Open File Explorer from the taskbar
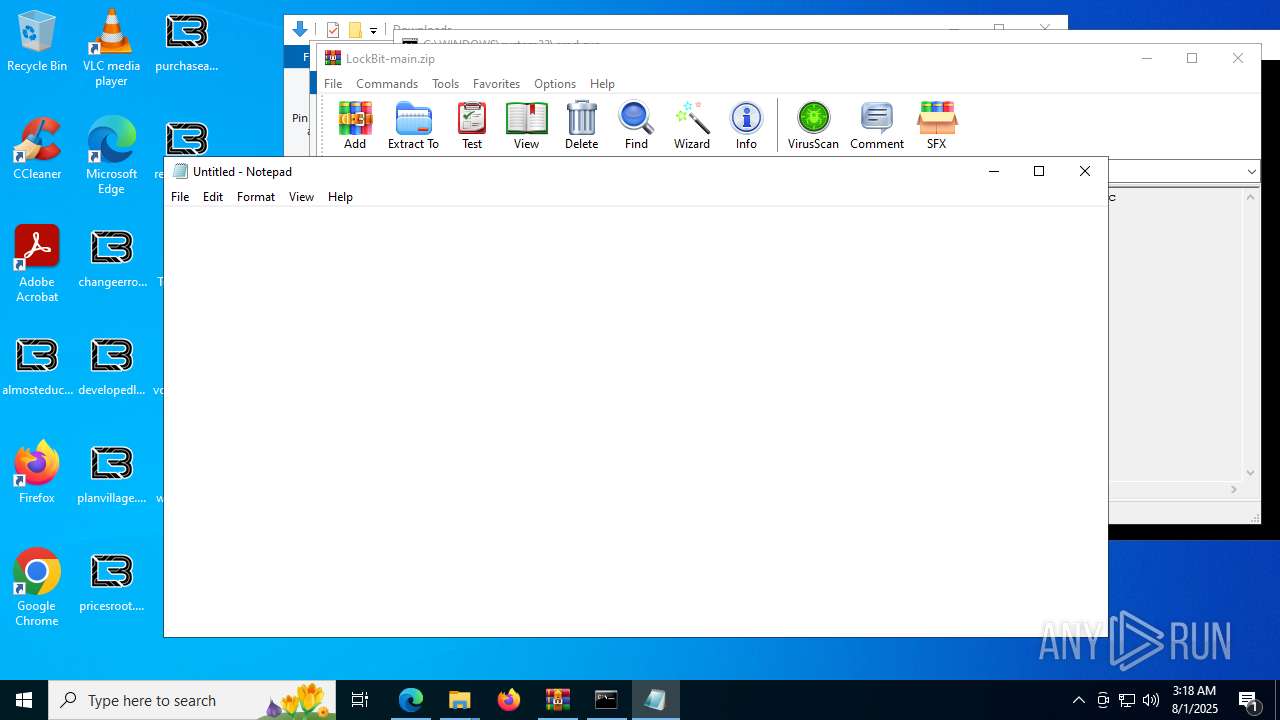Image resolution: width=1280 pixels, height=720 pixels. pyautogui.click(x=460, y=700)
